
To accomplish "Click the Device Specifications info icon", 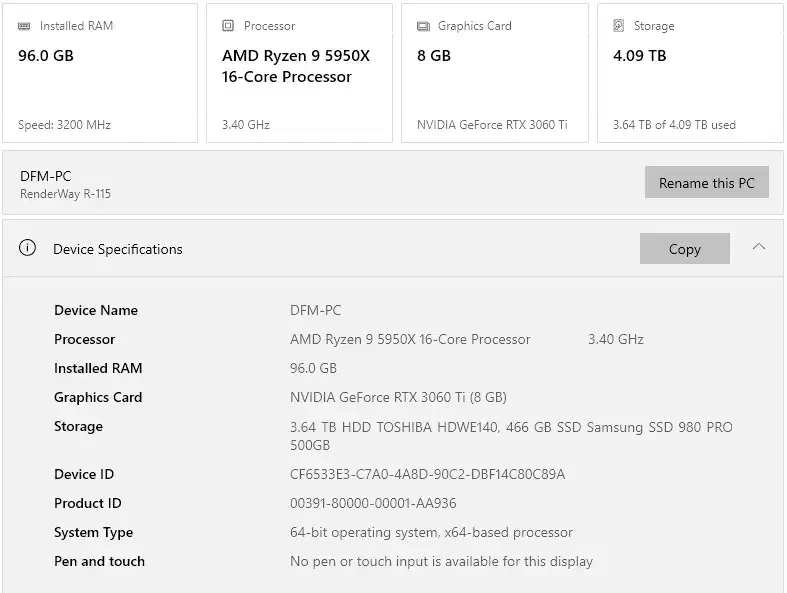I will 27,249.
